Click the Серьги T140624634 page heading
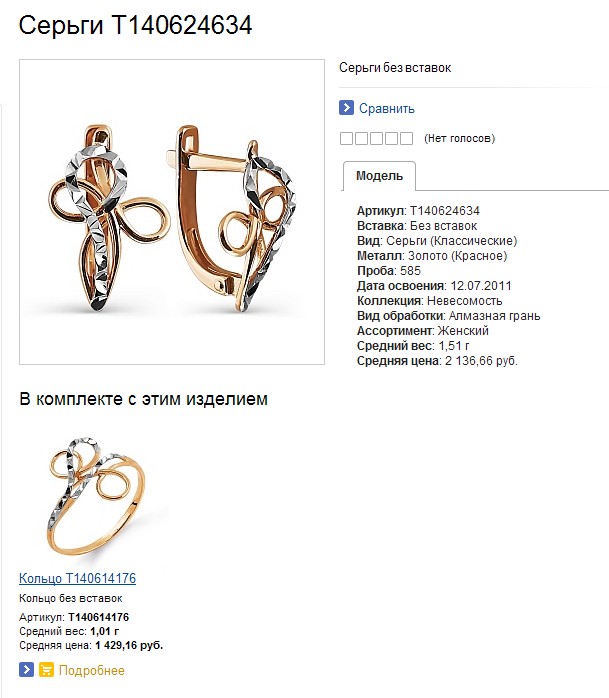609x698 pixels. click(x=135, y=25)
